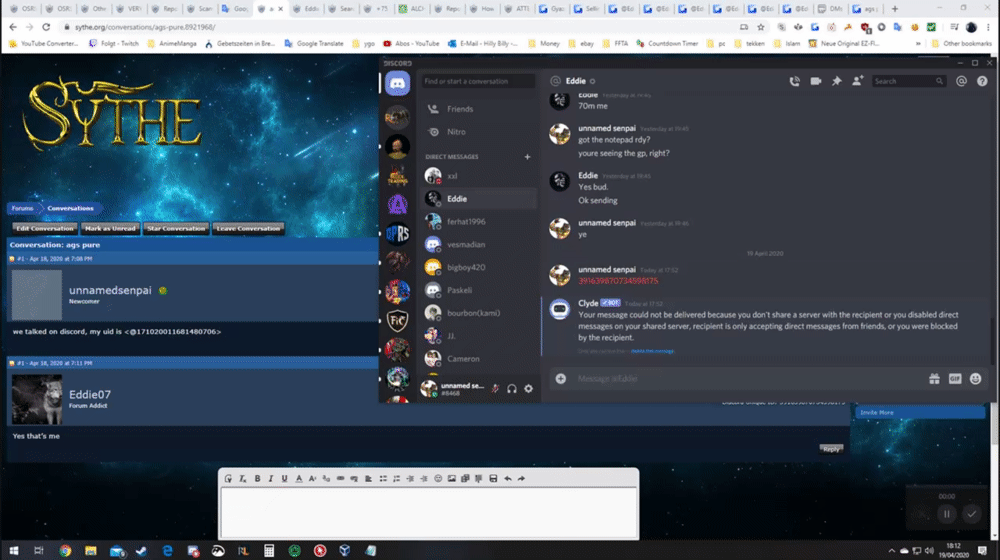The height and width of the screenshot is (560, 1000).
Task: Click the Redo icon in editor
Action: (521, 478)
